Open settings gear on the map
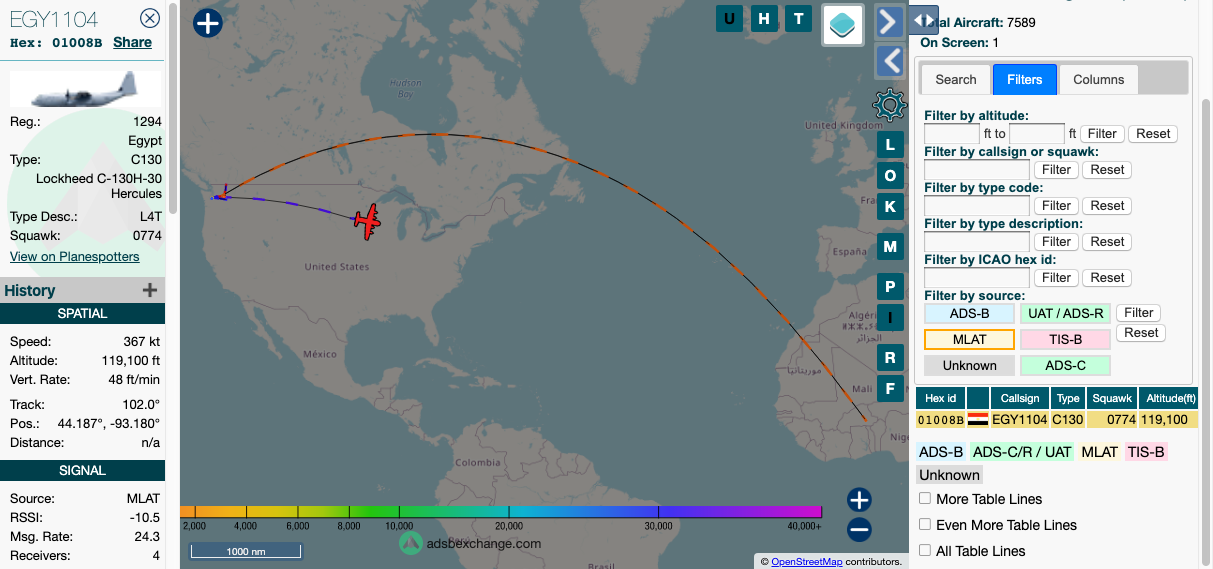Viewport: 1213px width, 569px height. click(890, 104)
